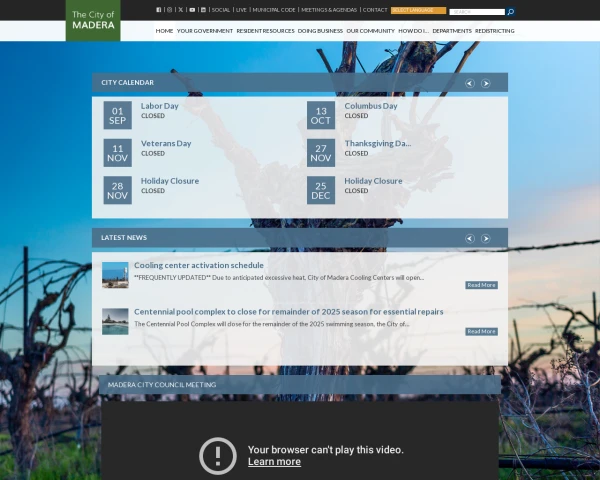Open the YouTube icon
This screenshot has height=480, width=600.
pyautogui.click(x=192, y=10)
